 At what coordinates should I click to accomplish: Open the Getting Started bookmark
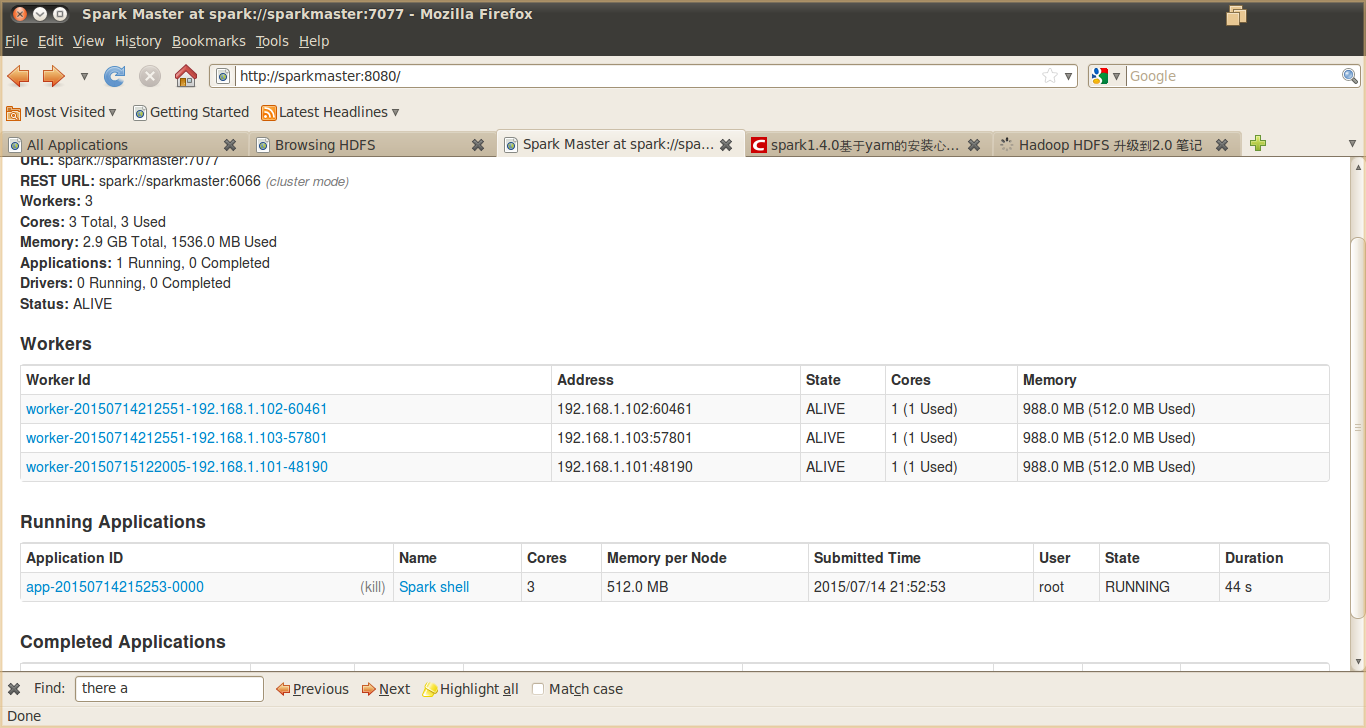[191, 112]
